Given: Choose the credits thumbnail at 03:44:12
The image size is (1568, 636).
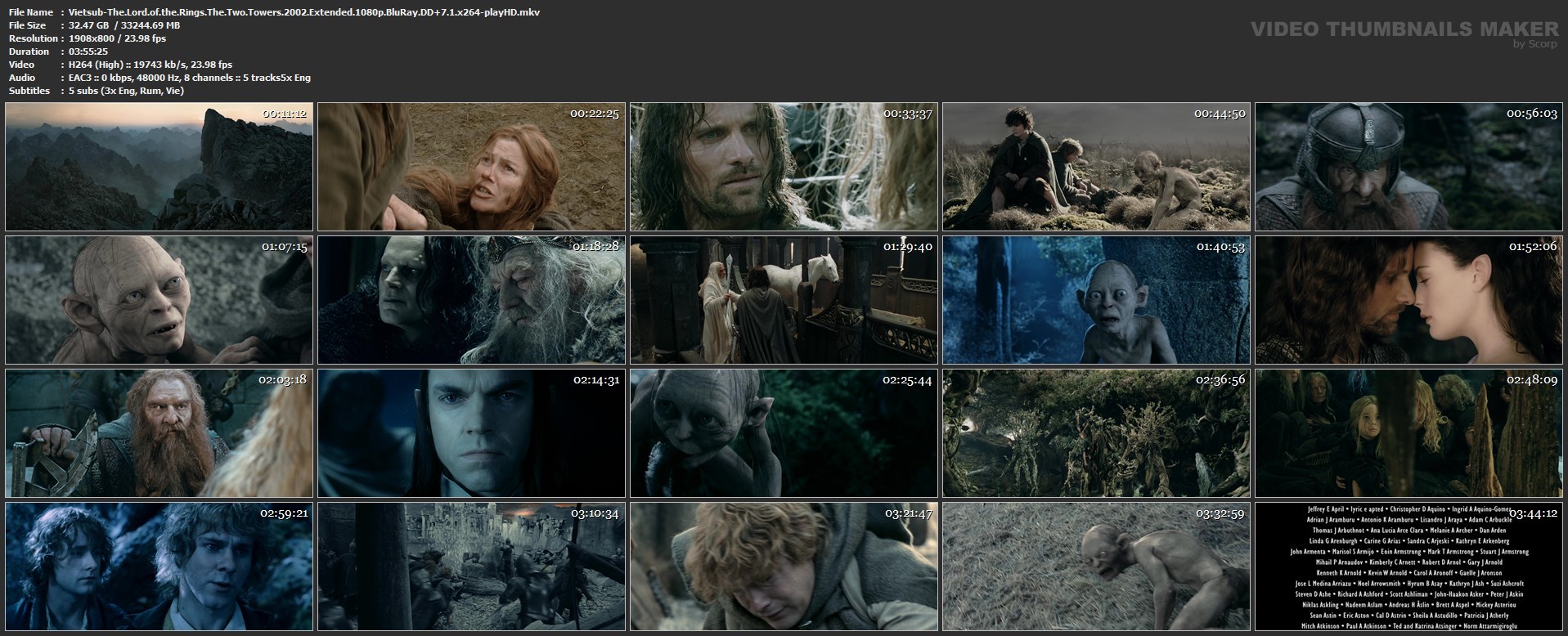Looking at the screenshot, I should (1409, 567).
